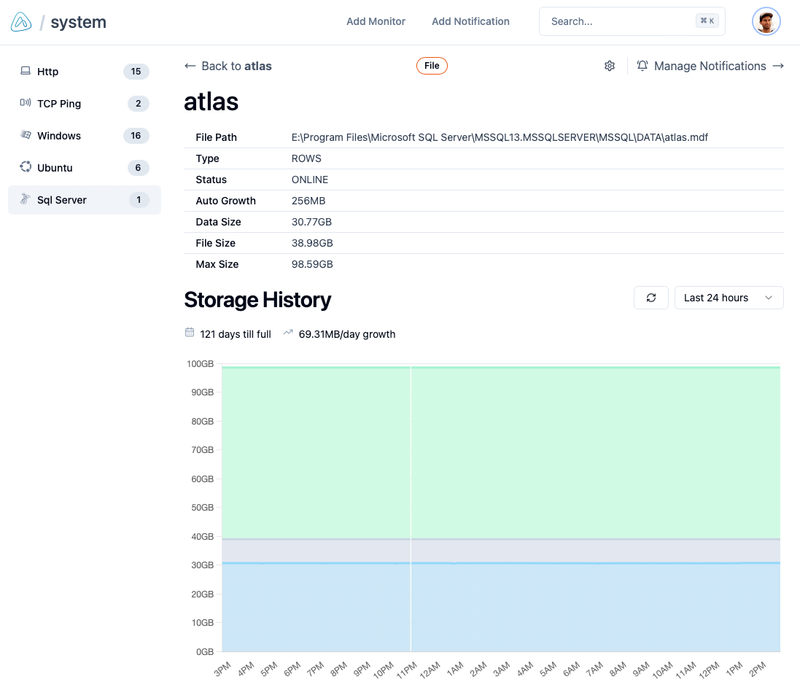Select Add Monitor in the top menu
The width and height of the screenshot is (800, 688).
point(375,21)
